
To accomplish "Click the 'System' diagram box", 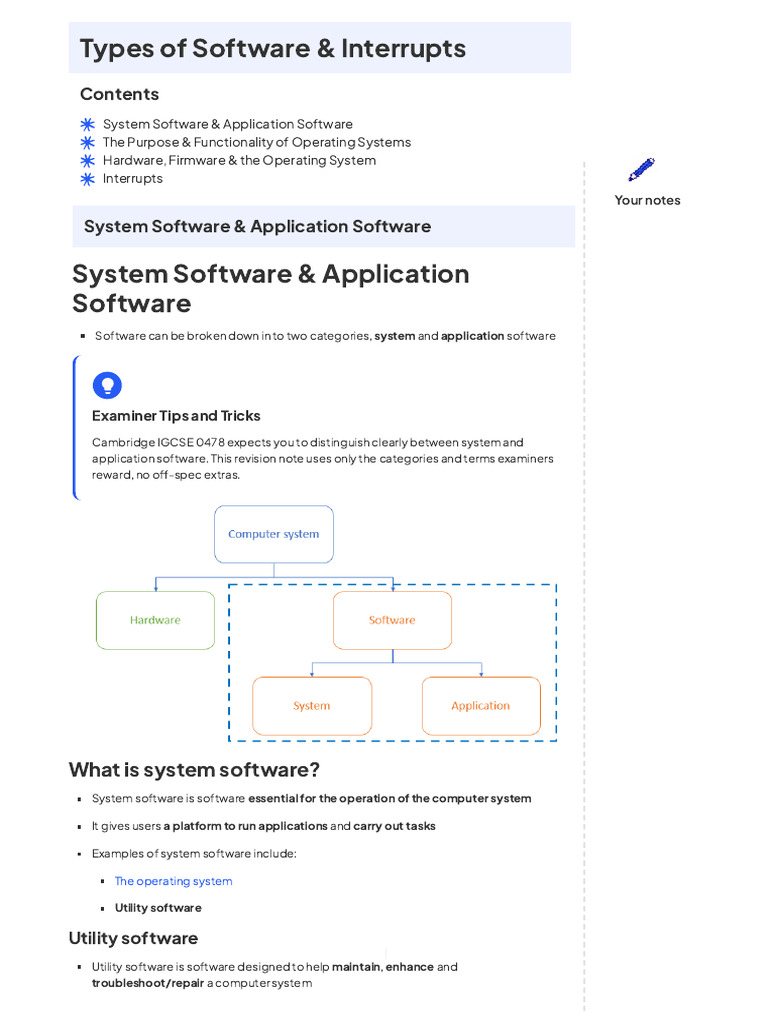I will (312, 706).
